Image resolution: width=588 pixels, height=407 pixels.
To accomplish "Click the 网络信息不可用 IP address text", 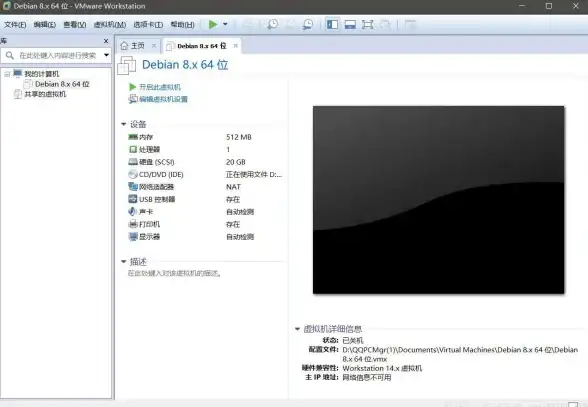I will point(367,377).
